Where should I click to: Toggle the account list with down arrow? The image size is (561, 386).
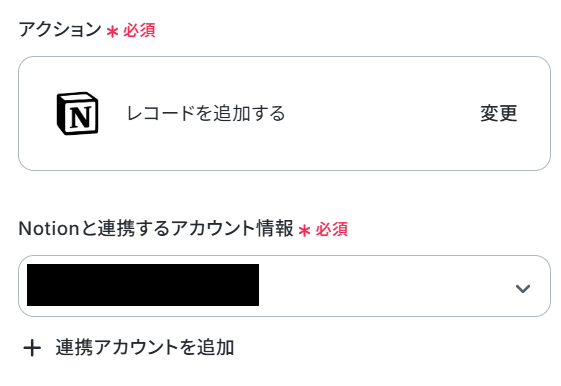(x=522, y=288)
